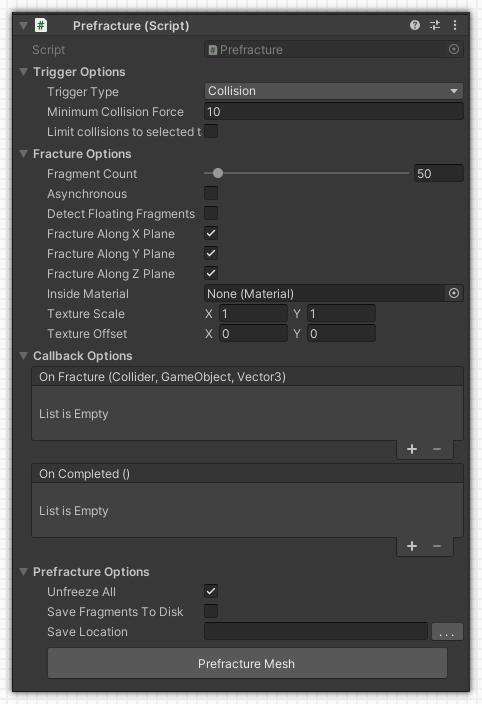Browse for Save Location with ellipsis button
This screenshot has width=482, height=704.
[447, 631]
